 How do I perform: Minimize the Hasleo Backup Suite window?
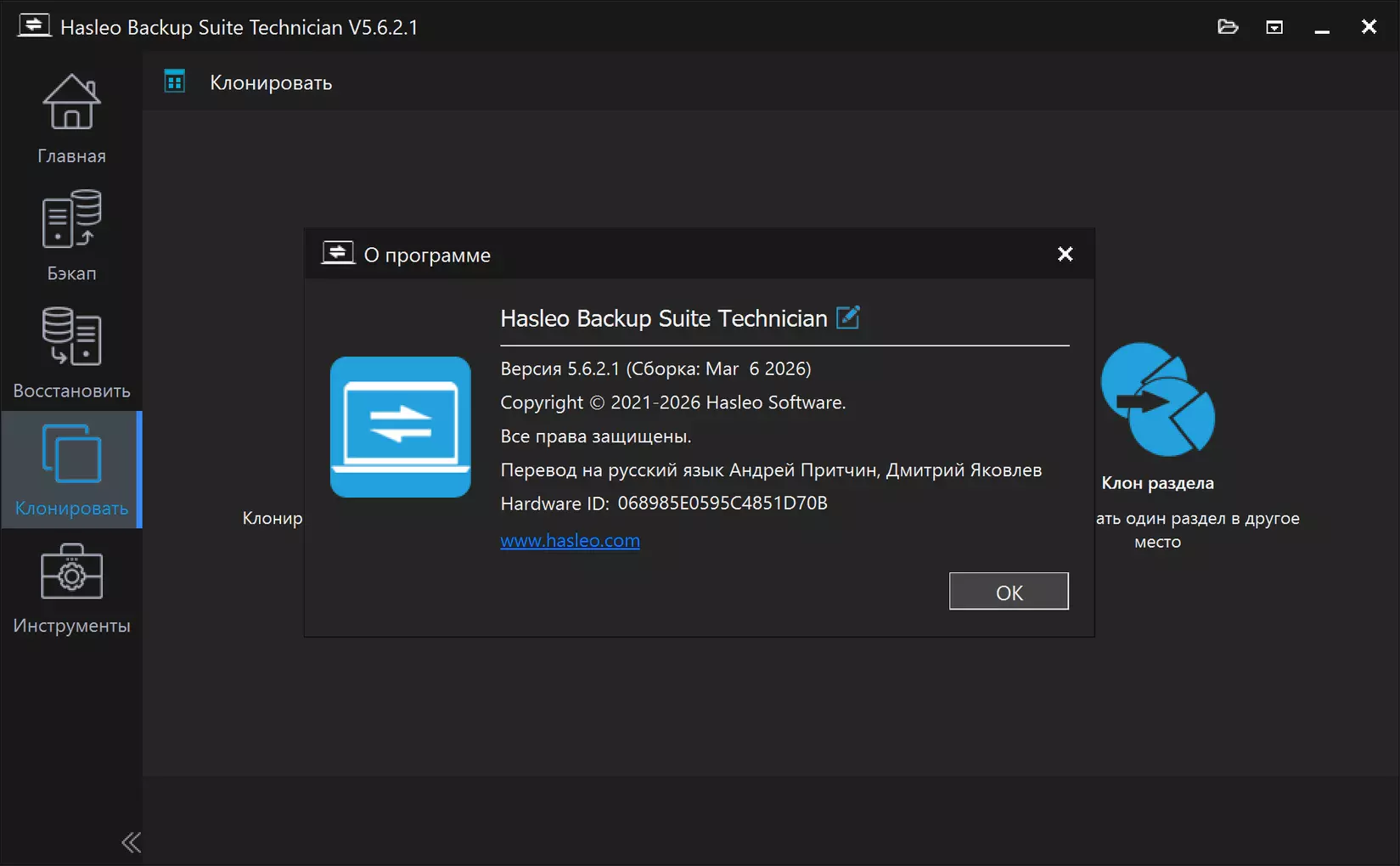tap(1322, 27)
